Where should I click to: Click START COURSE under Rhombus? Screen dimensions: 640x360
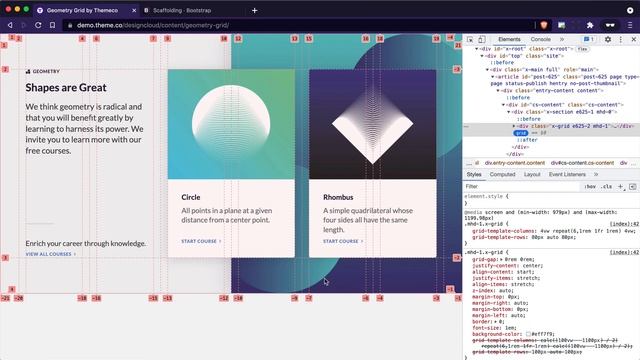click(343, 241)
